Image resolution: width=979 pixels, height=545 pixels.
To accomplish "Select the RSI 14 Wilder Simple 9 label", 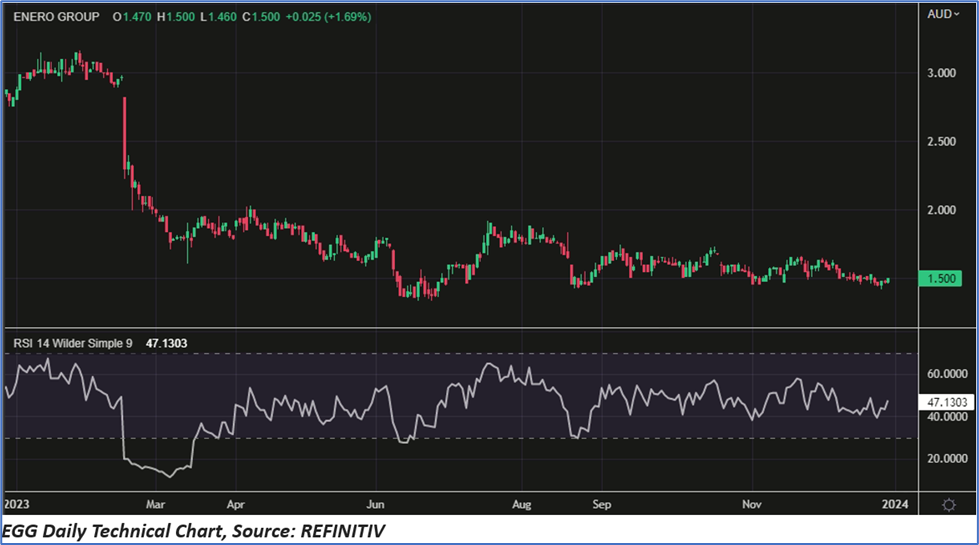I will (x=73, y=343).
